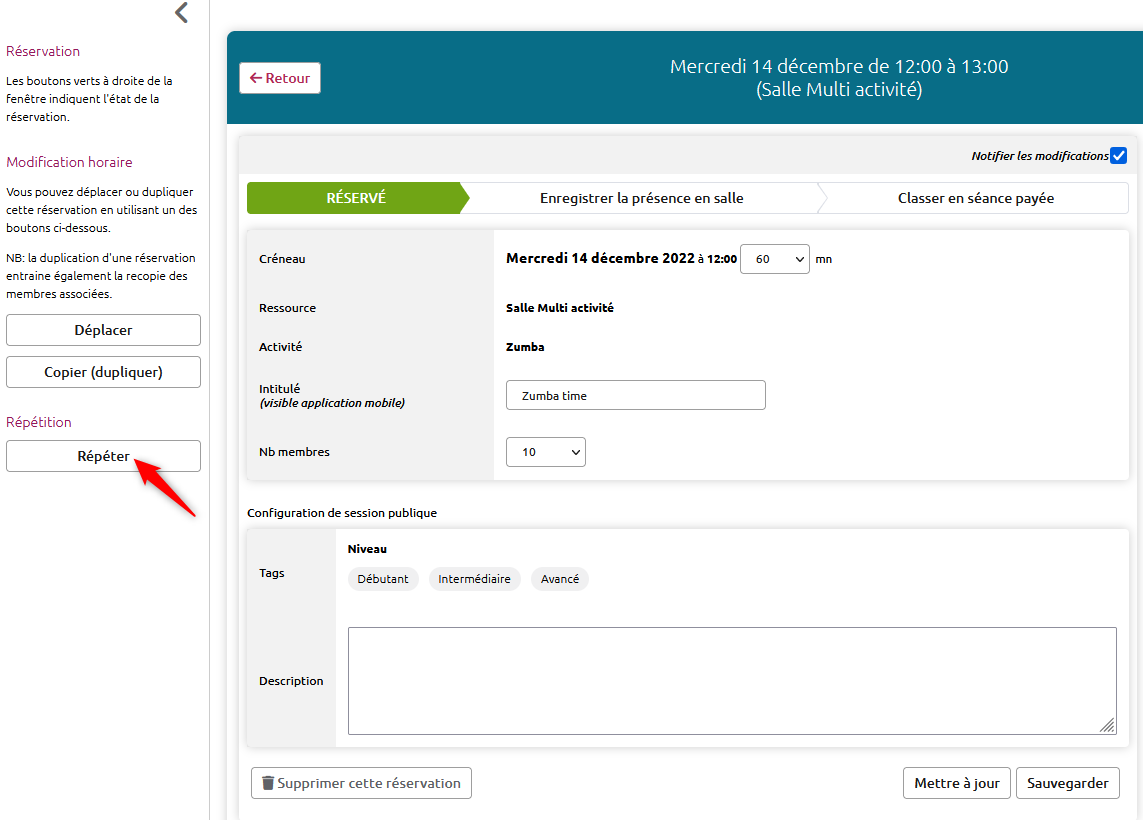Click the Répéter button

click(103, 456)
